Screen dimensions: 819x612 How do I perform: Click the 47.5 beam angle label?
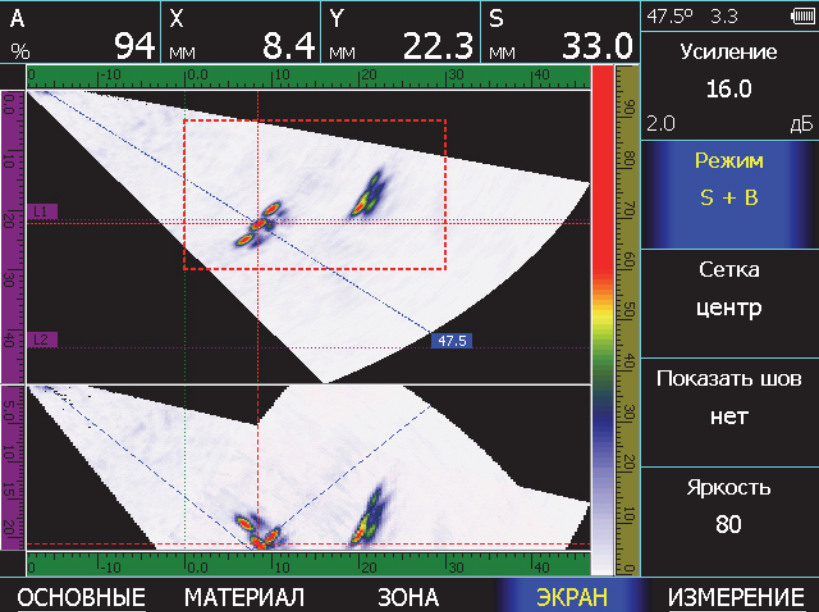[451, 341]
